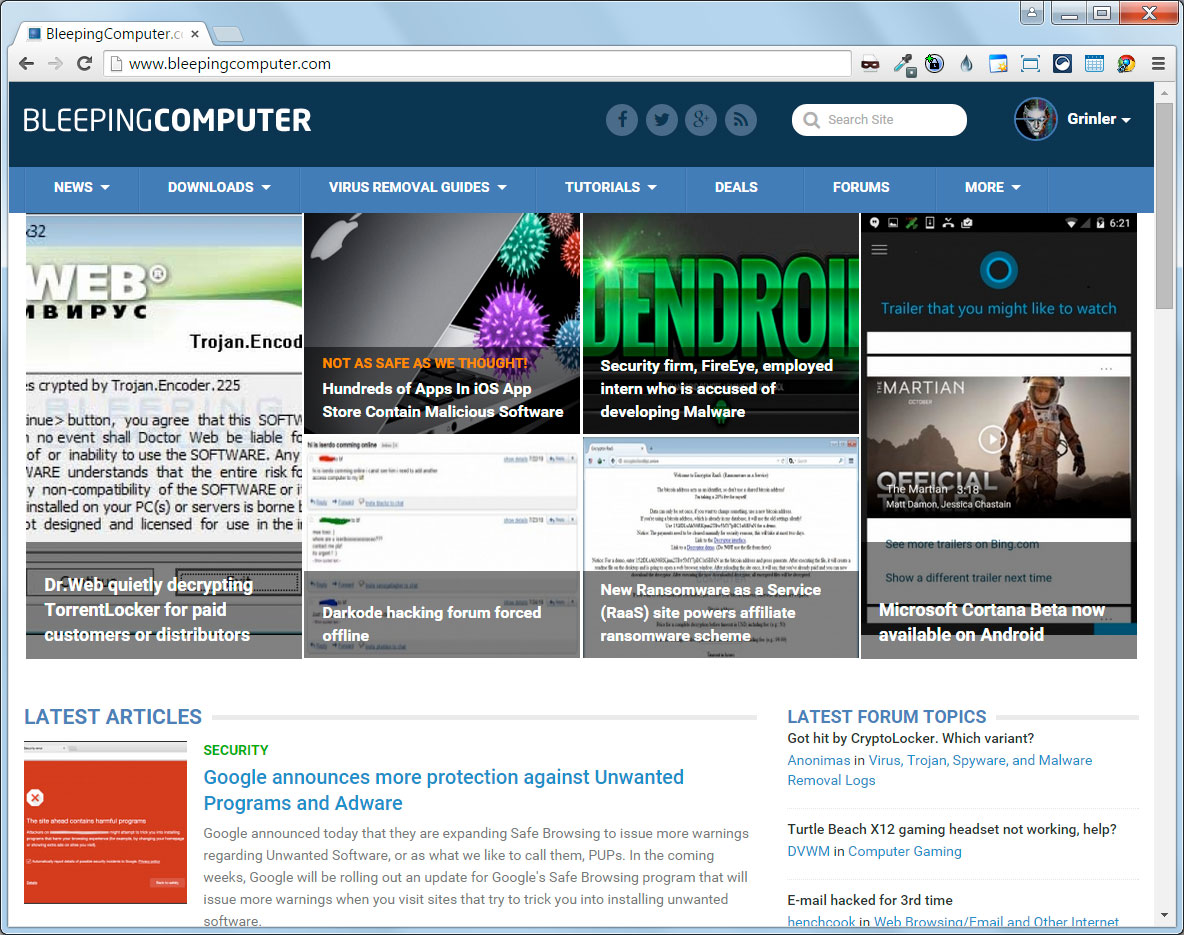Close the BleepingComputer browser tab
Viewport: 1184px width, 935px height.
pyautogui.click(x=195, y=34)
